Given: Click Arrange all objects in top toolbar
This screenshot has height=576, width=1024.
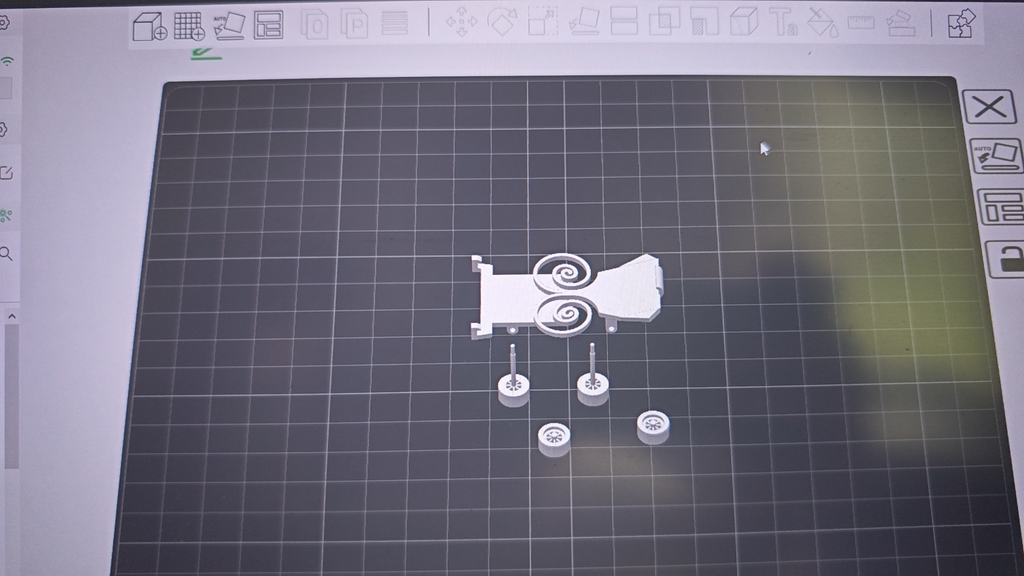Looking at the screenshot, I should 268,25.
